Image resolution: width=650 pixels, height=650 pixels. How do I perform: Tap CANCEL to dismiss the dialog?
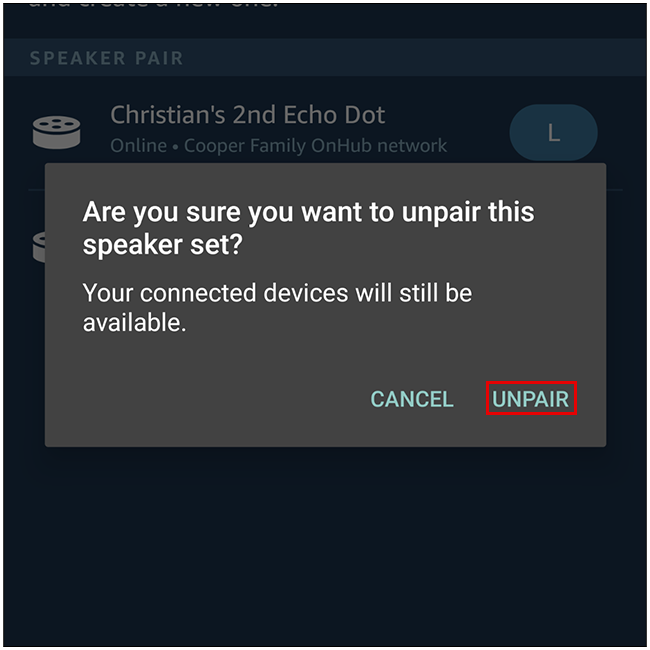(x=412, y=399)
